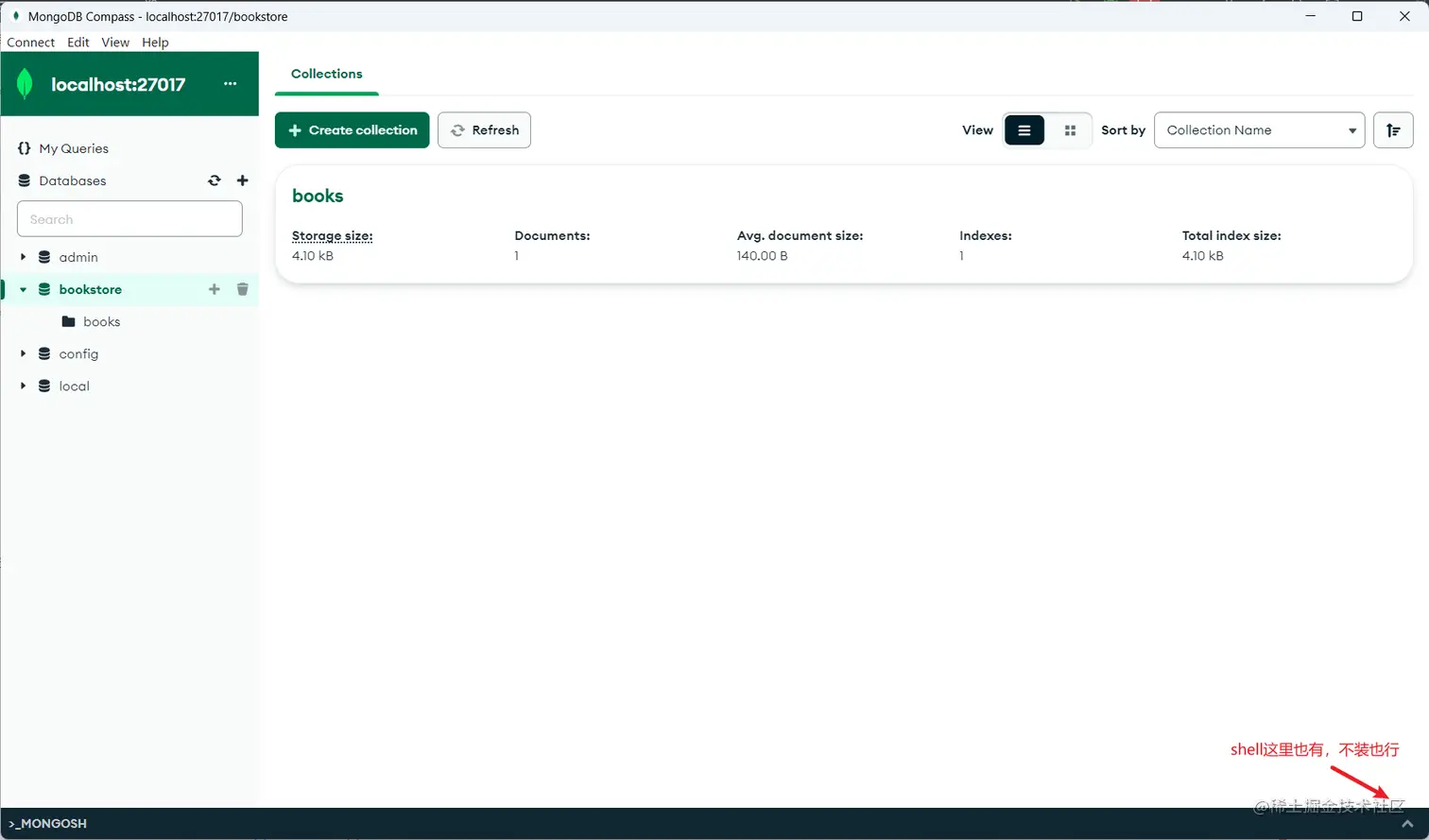Image resolution: width=1429 pixels, height=840 pixels.
Task: Switch to grid view
Action: tap(1070, 130)
